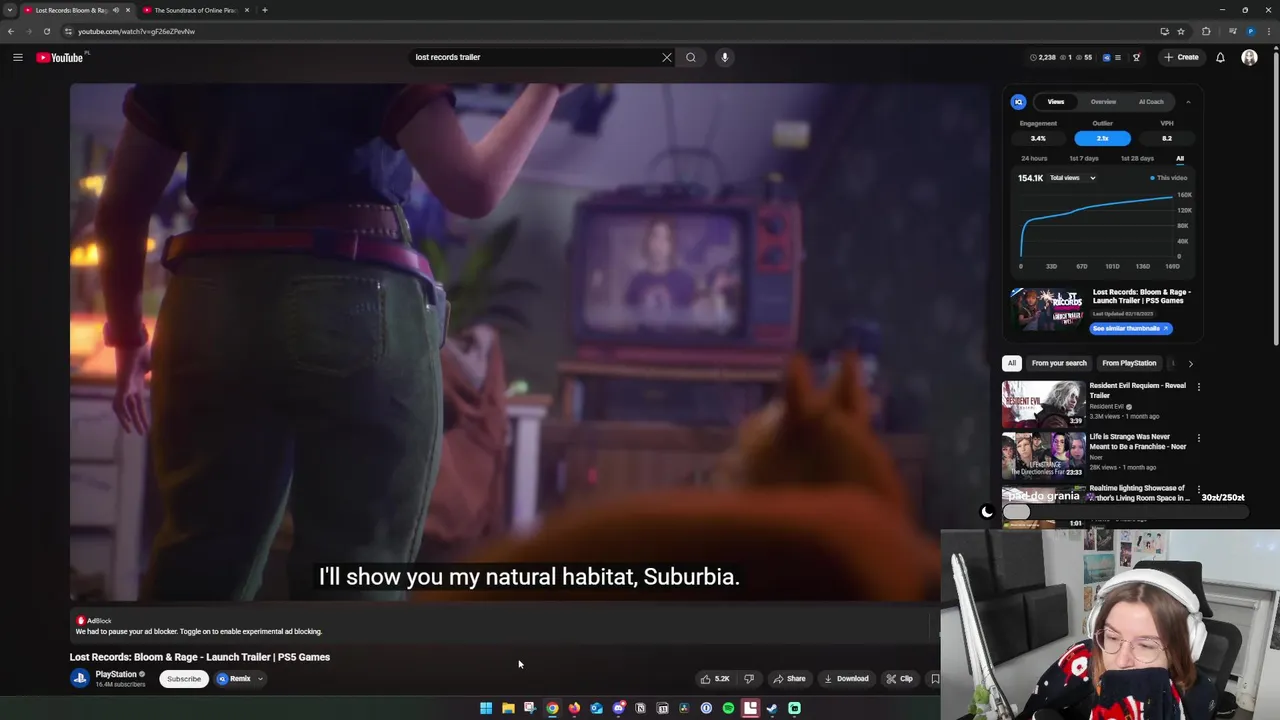Select the From PlayStation chip
The width and height of the screenshot is (1280, 720).
pyautogui.click(x=1129, y=363)
